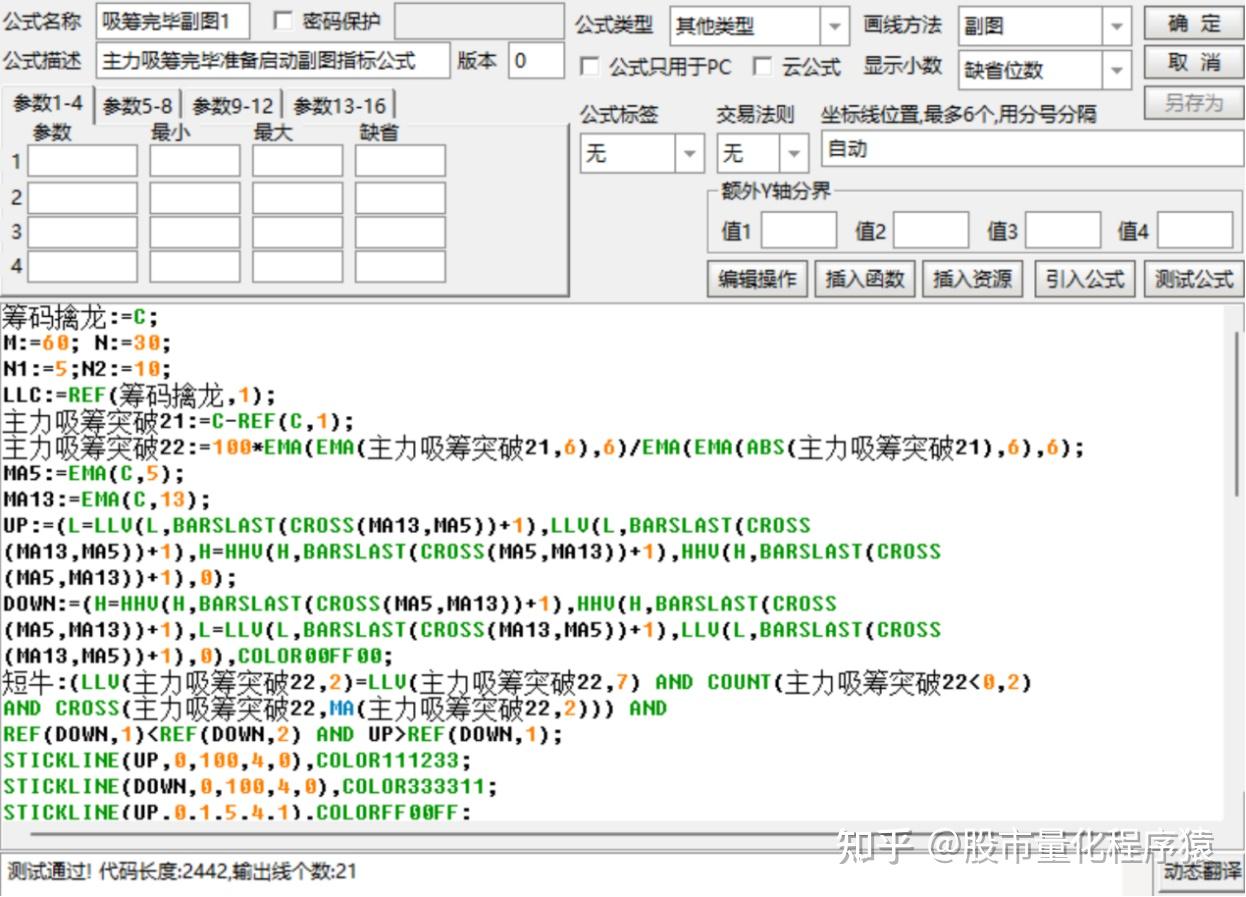Click into the 公式描述 text field
The image size is (1246, 897).
click(273, 61)
